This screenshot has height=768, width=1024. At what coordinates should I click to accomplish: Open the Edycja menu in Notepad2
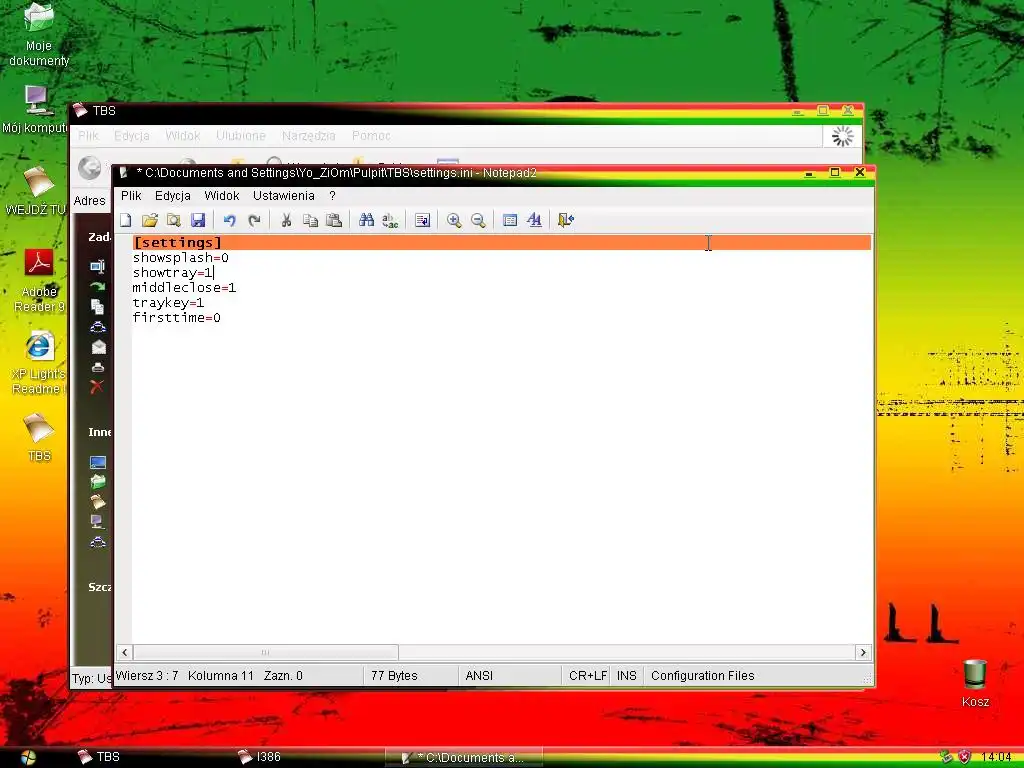coord(172,195)
